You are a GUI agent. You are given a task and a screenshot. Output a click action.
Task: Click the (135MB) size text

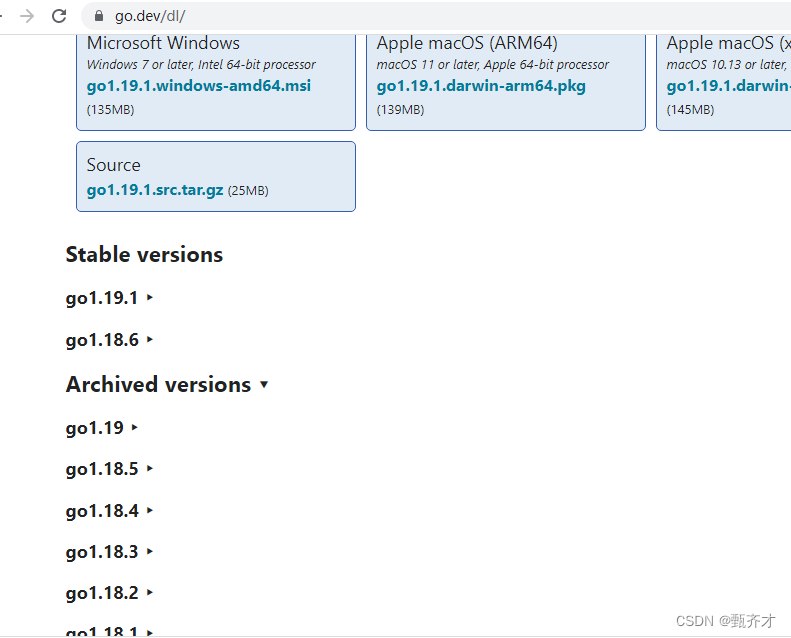[110, 109]
